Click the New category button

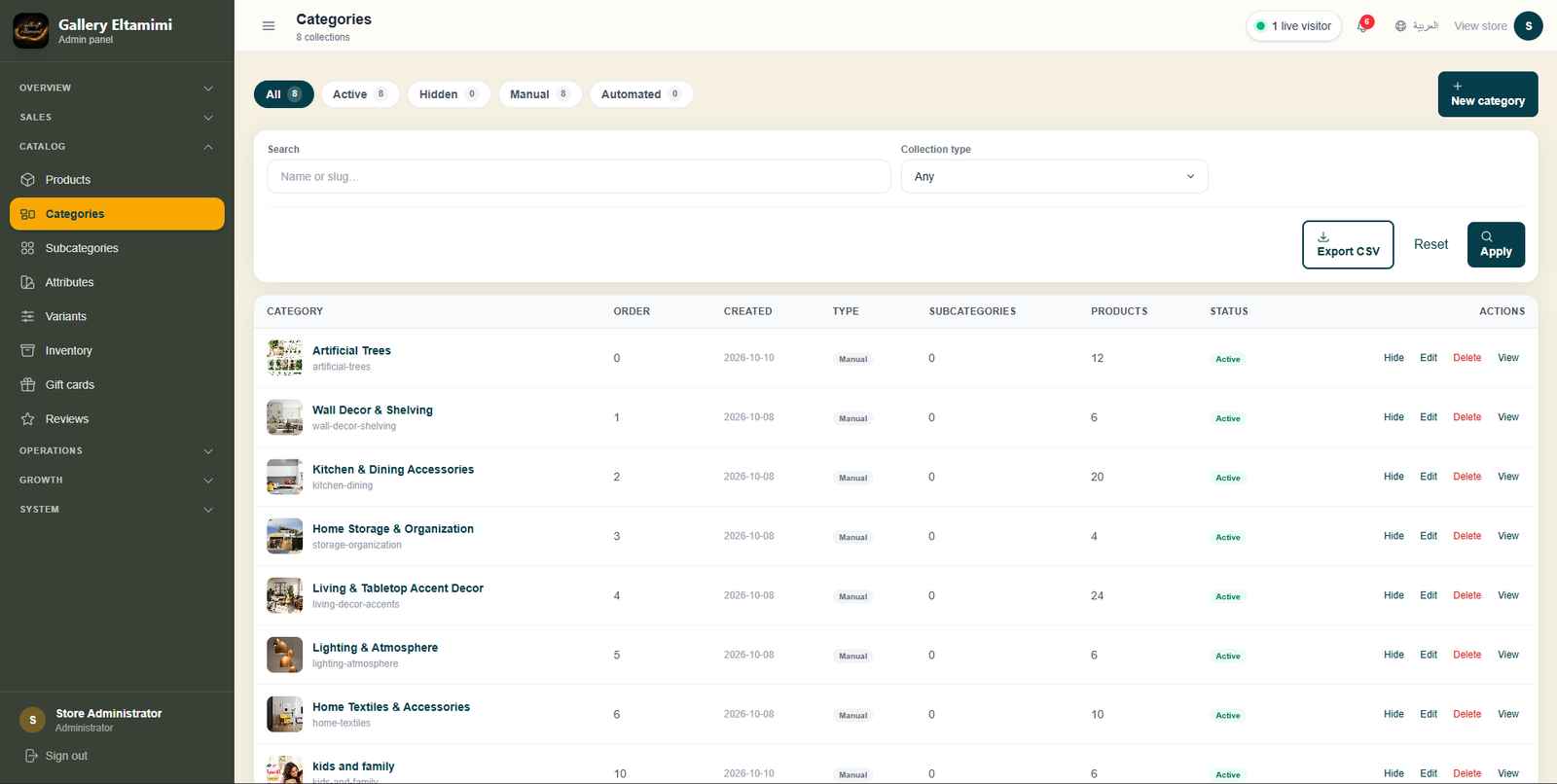[1488, 94]
